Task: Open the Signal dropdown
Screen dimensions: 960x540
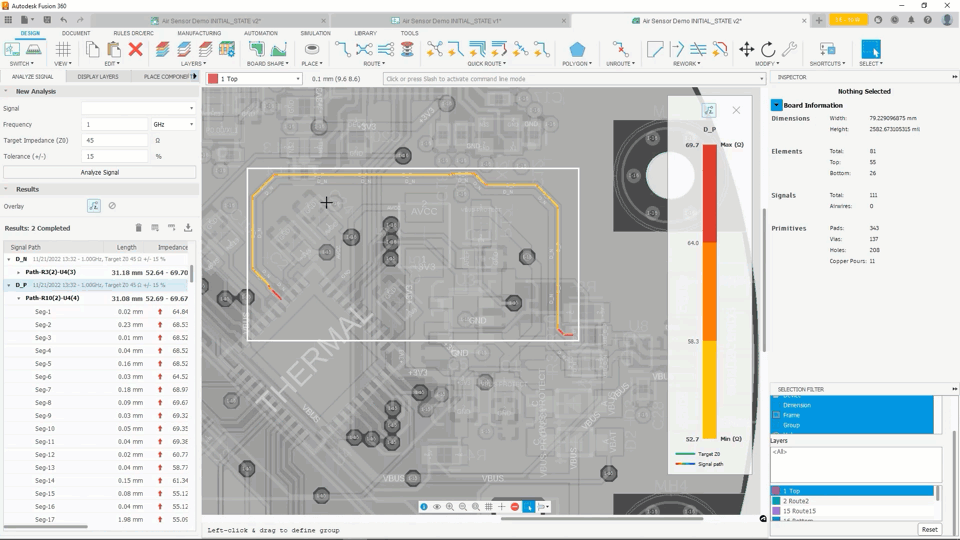Action: click(138, 108)
